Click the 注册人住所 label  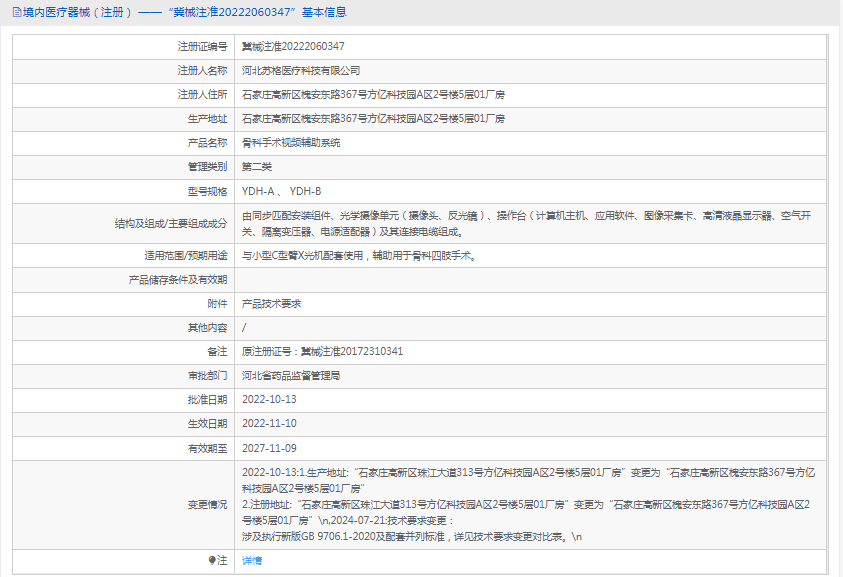(202, 95)
